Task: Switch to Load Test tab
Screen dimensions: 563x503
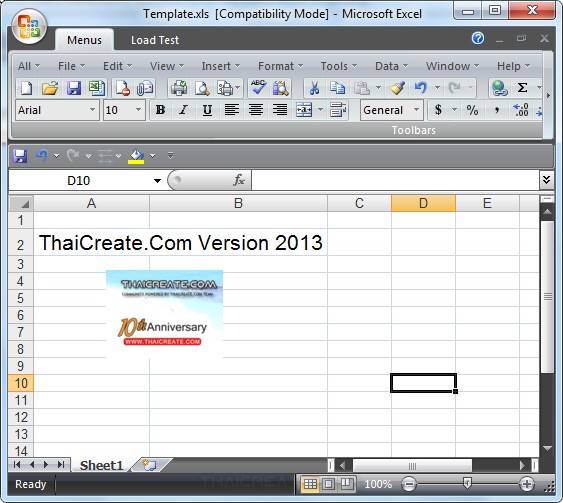Action: pos(155,40)
